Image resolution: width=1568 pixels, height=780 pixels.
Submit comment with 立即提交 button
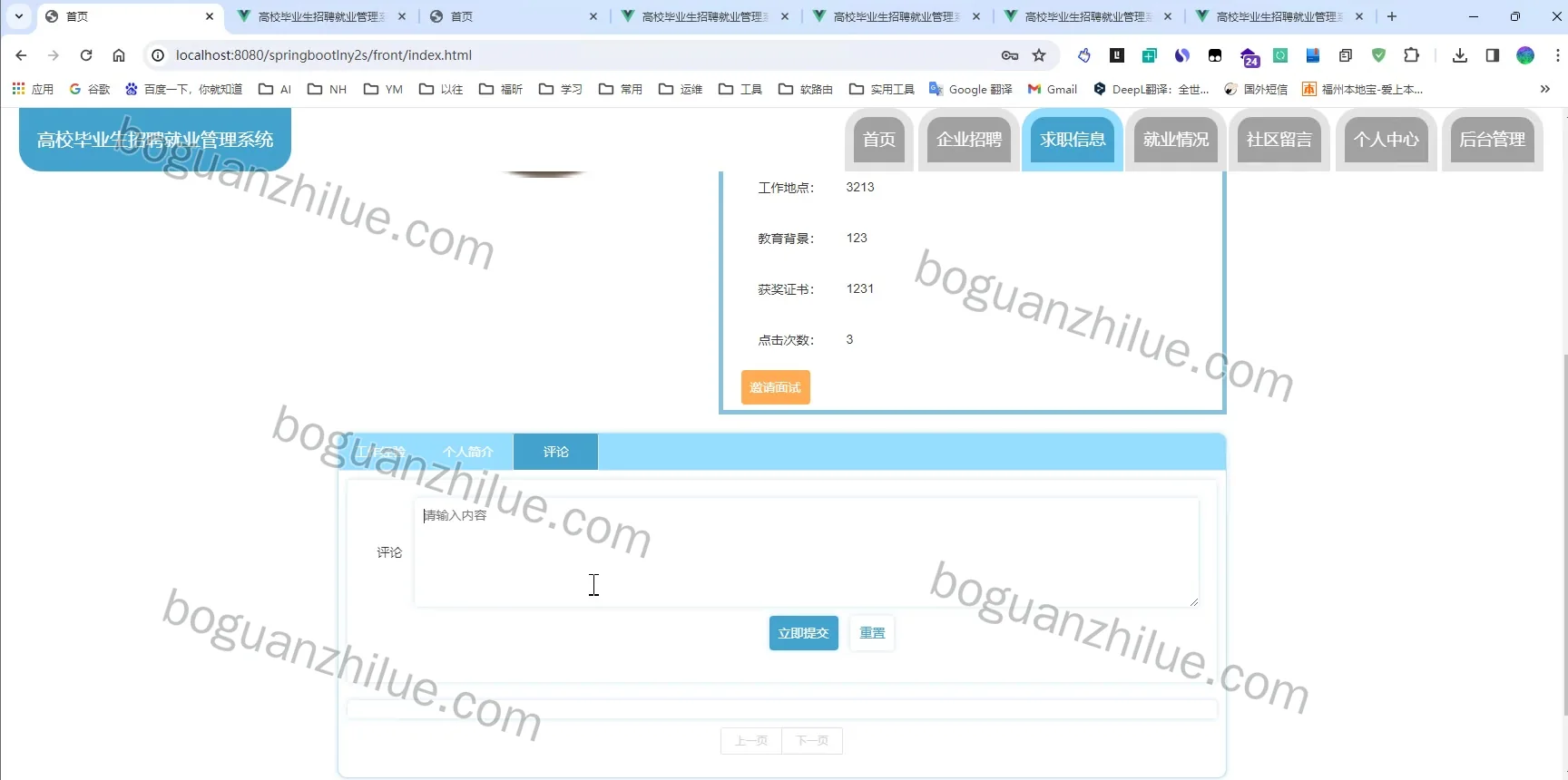tap(804, 633)
